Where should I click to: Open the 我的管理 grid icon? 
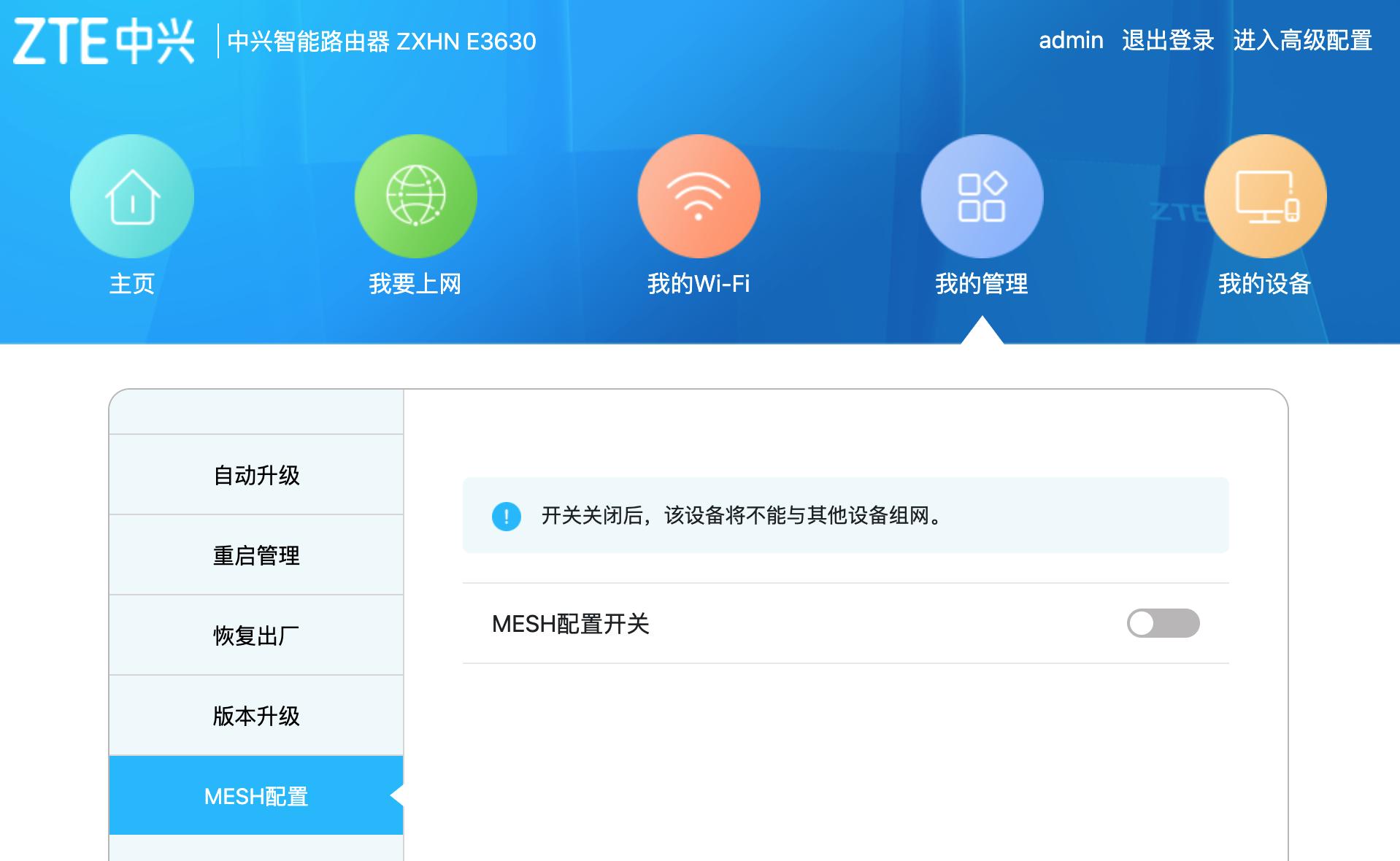click(981, 196)
